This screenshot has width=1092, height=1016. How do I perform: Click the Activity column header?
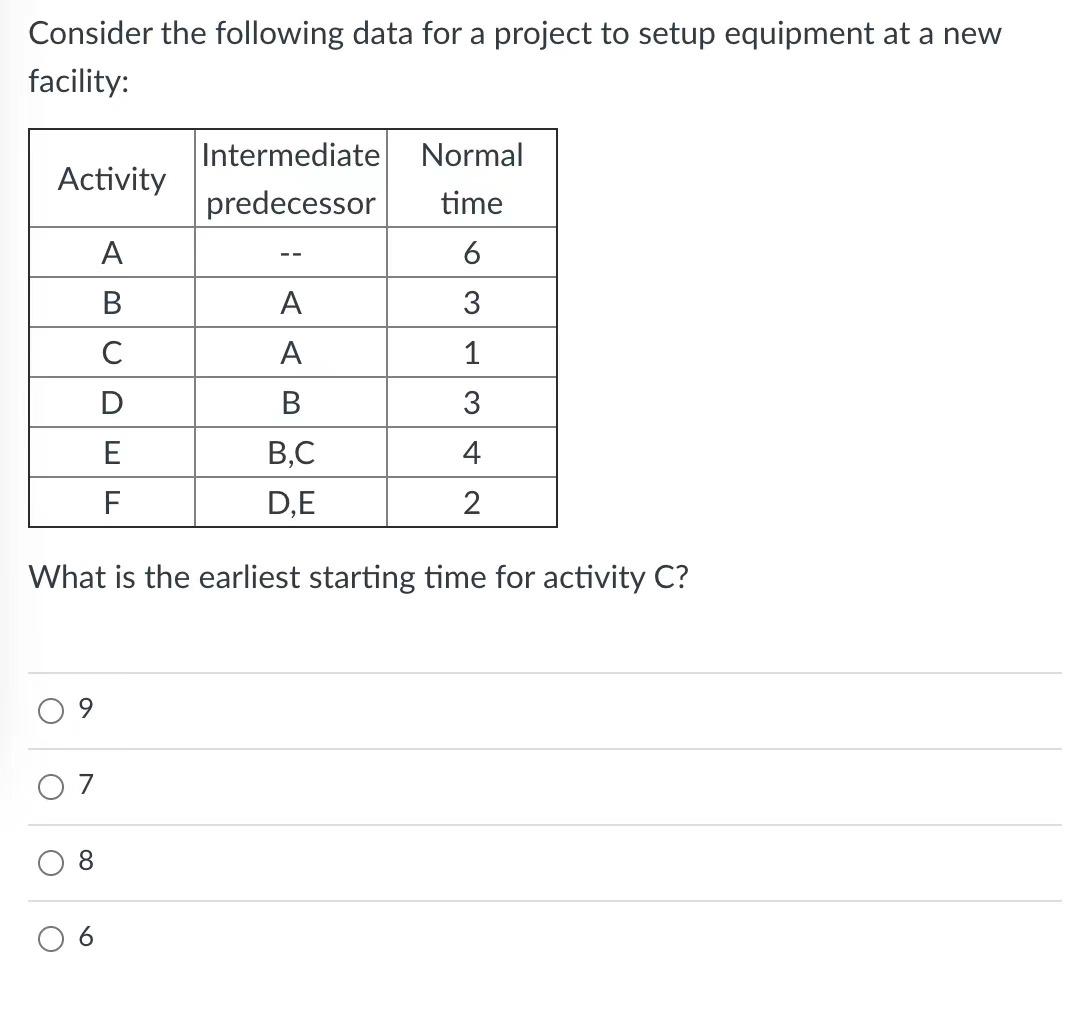click(x=111, y=180)
